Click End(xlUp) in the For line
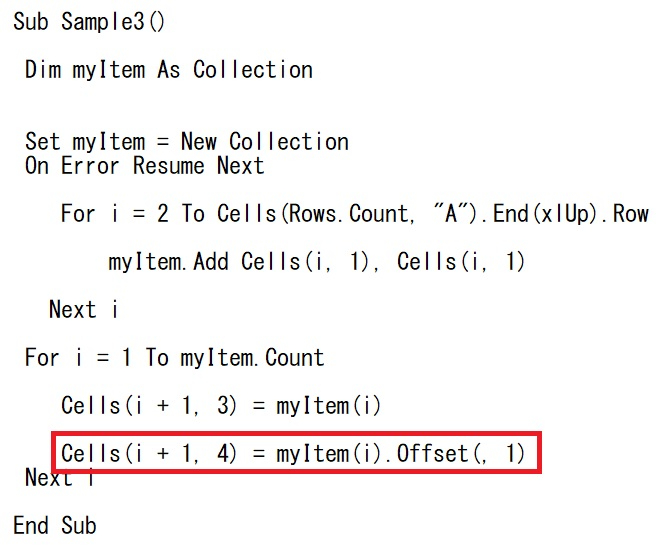 [534, 214]
